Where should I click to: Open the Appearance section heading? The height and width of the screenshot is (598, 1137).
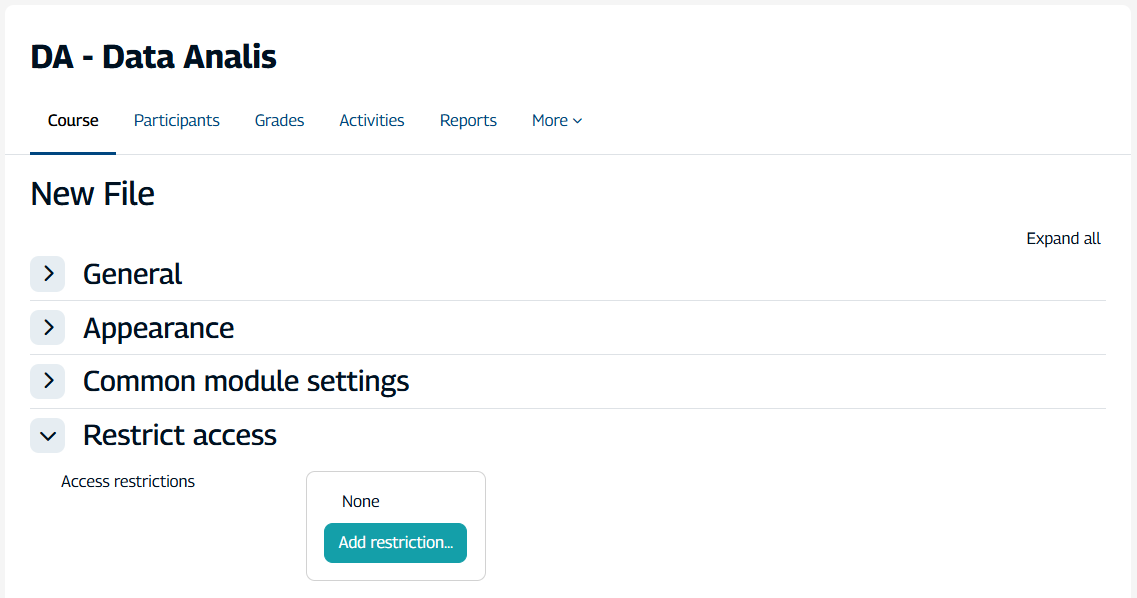pos(158,328)
